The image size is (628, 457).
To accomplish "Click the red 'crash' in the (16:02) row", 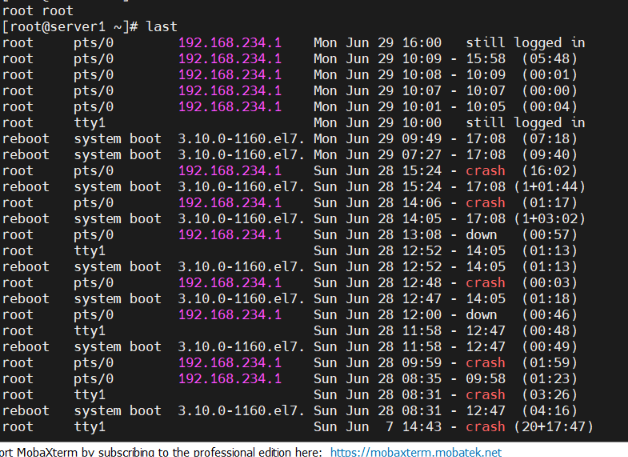I will (485, 171).
